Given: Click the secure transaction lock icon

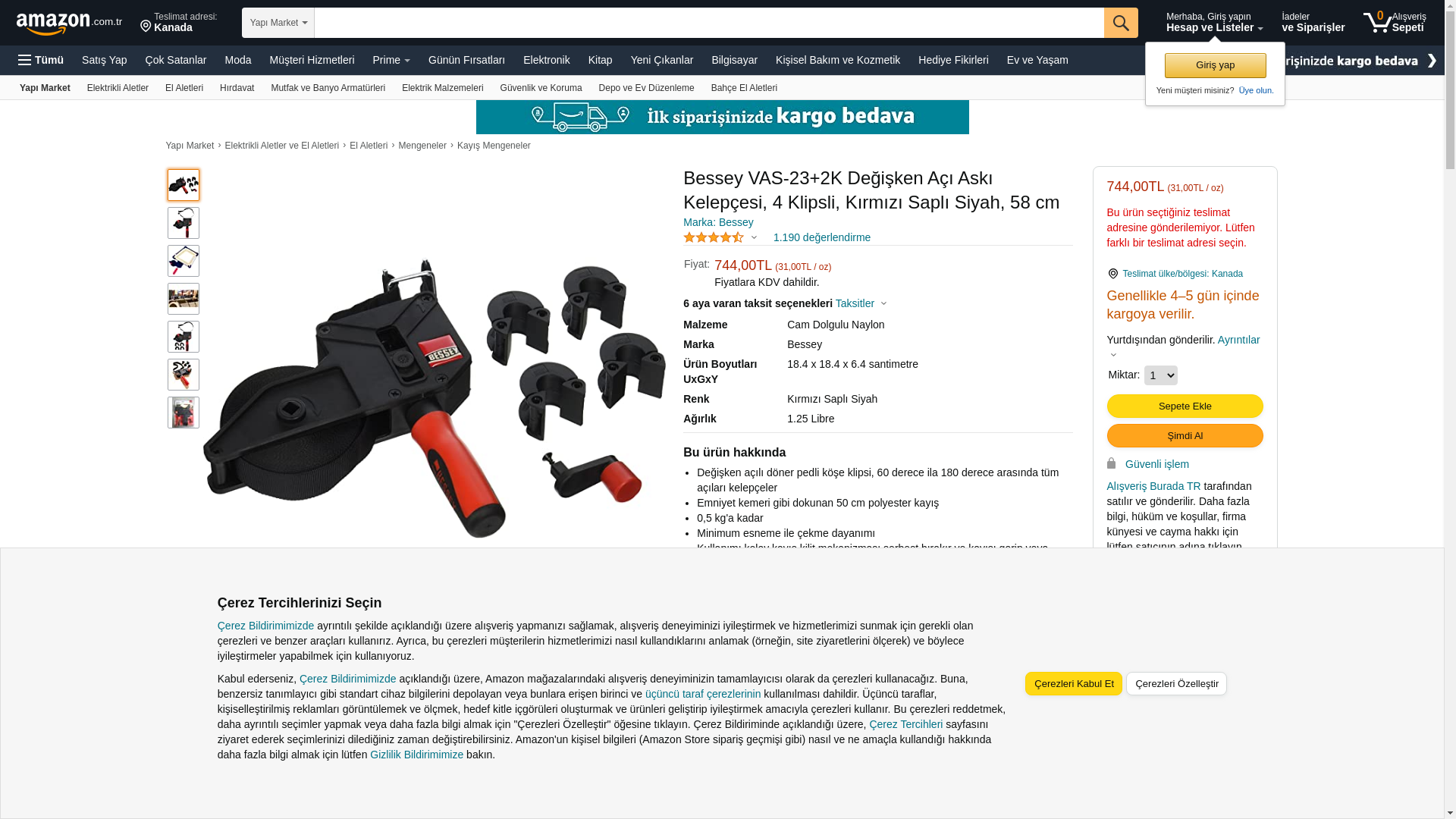Looking at the screenshot, I should (x=1111, y=463).
